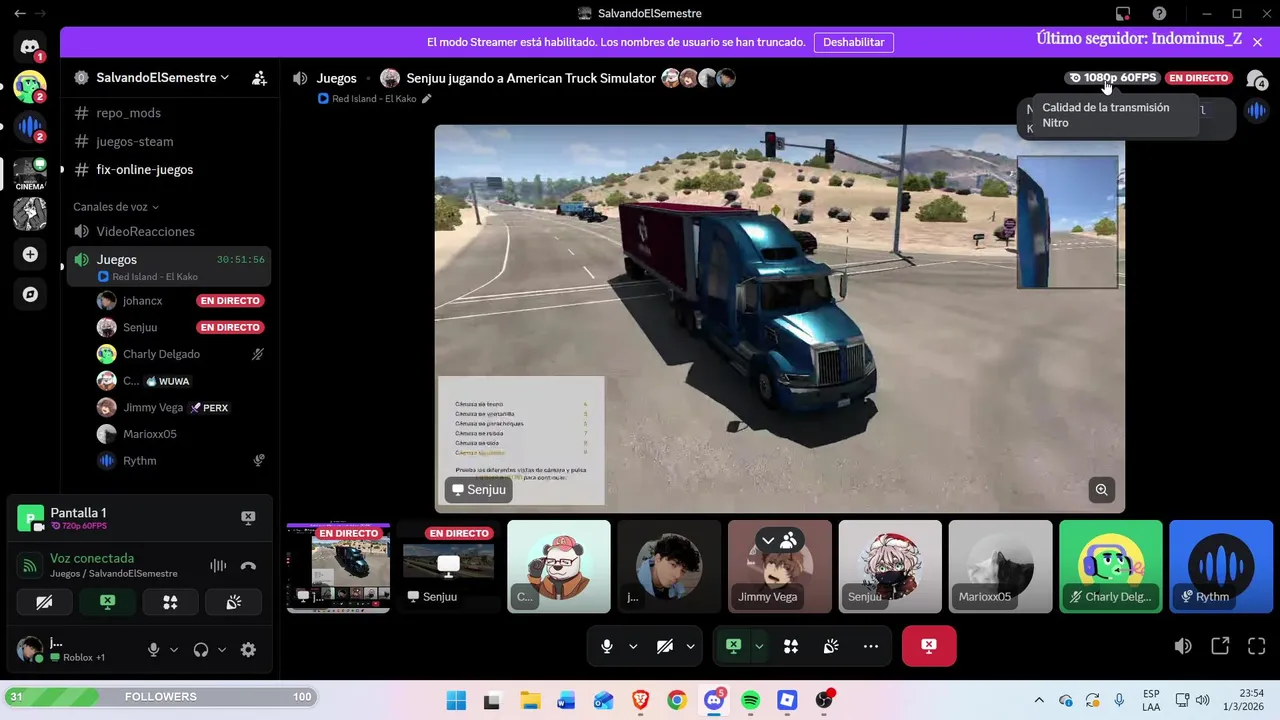The height and width of the screenshot is (720, 1280).
Task: Mute microphone in user panel
Action: point(153,649)
